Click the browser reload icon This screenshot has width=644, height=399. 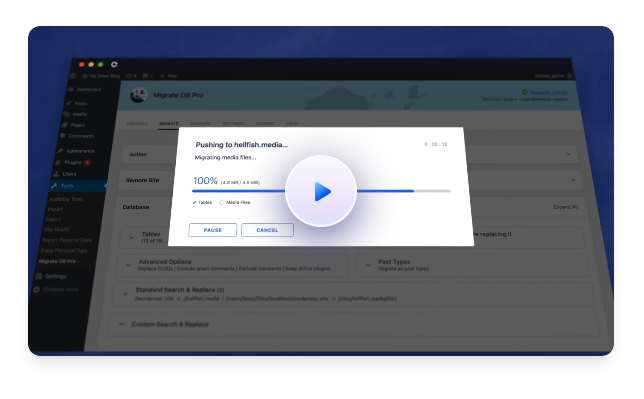coord(114,64)
